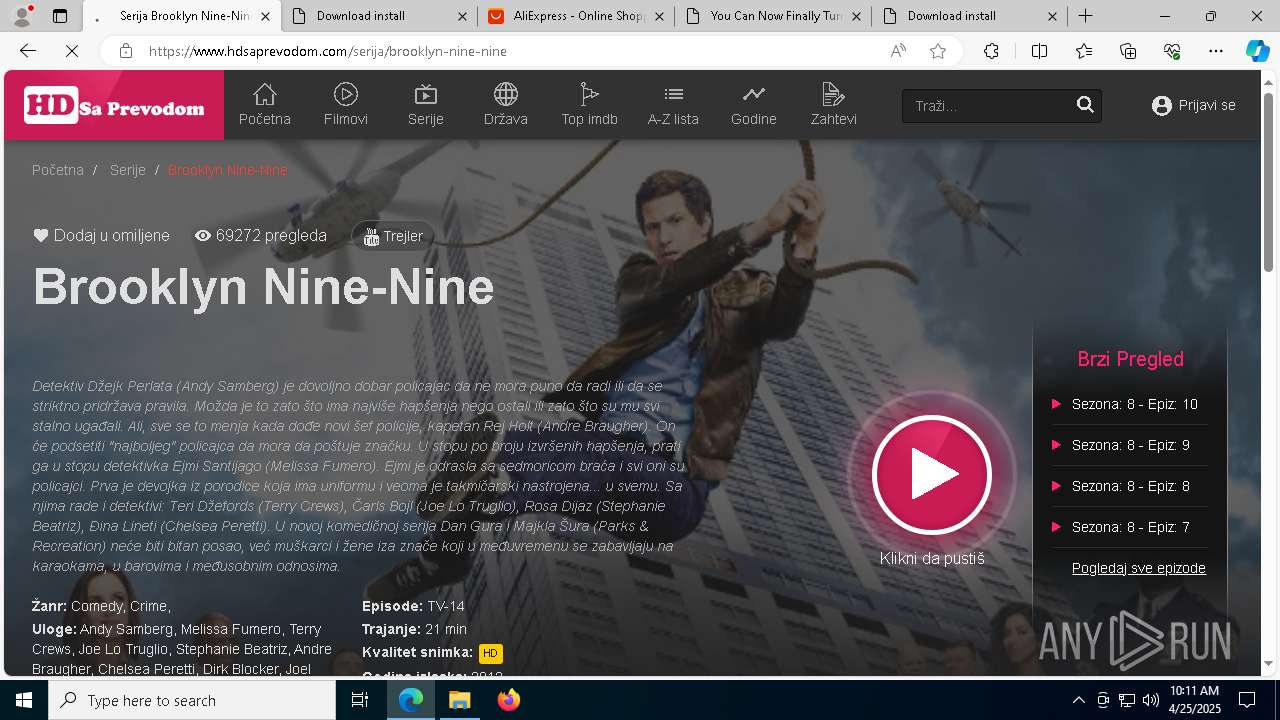Open browser Extensions puzzle icon
This screenshot has width=1280, height=720.
coord(991,51)
